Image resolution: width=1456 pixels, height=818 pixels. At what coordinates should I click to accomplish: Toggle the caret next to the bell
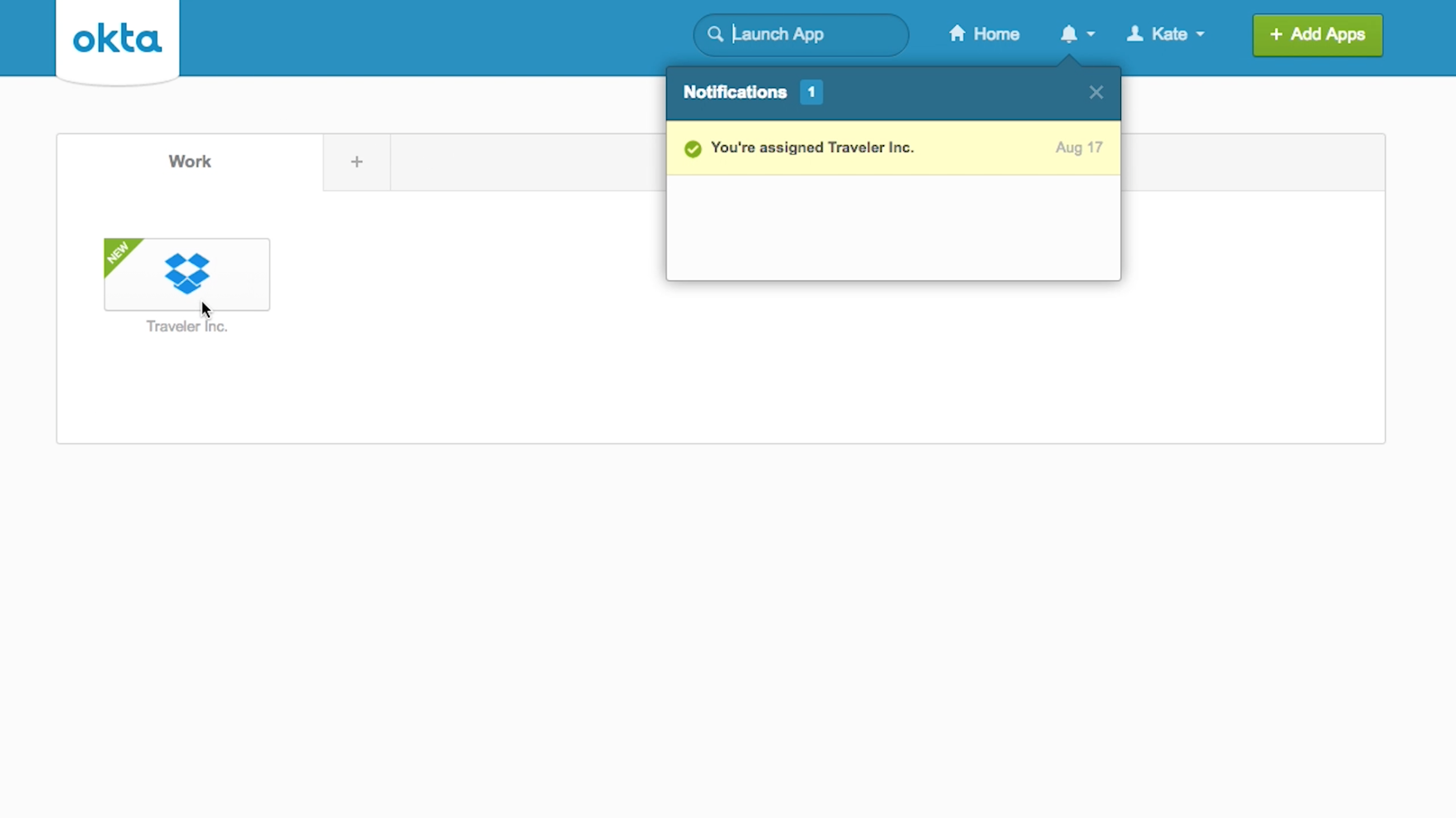pos(1091,35)
